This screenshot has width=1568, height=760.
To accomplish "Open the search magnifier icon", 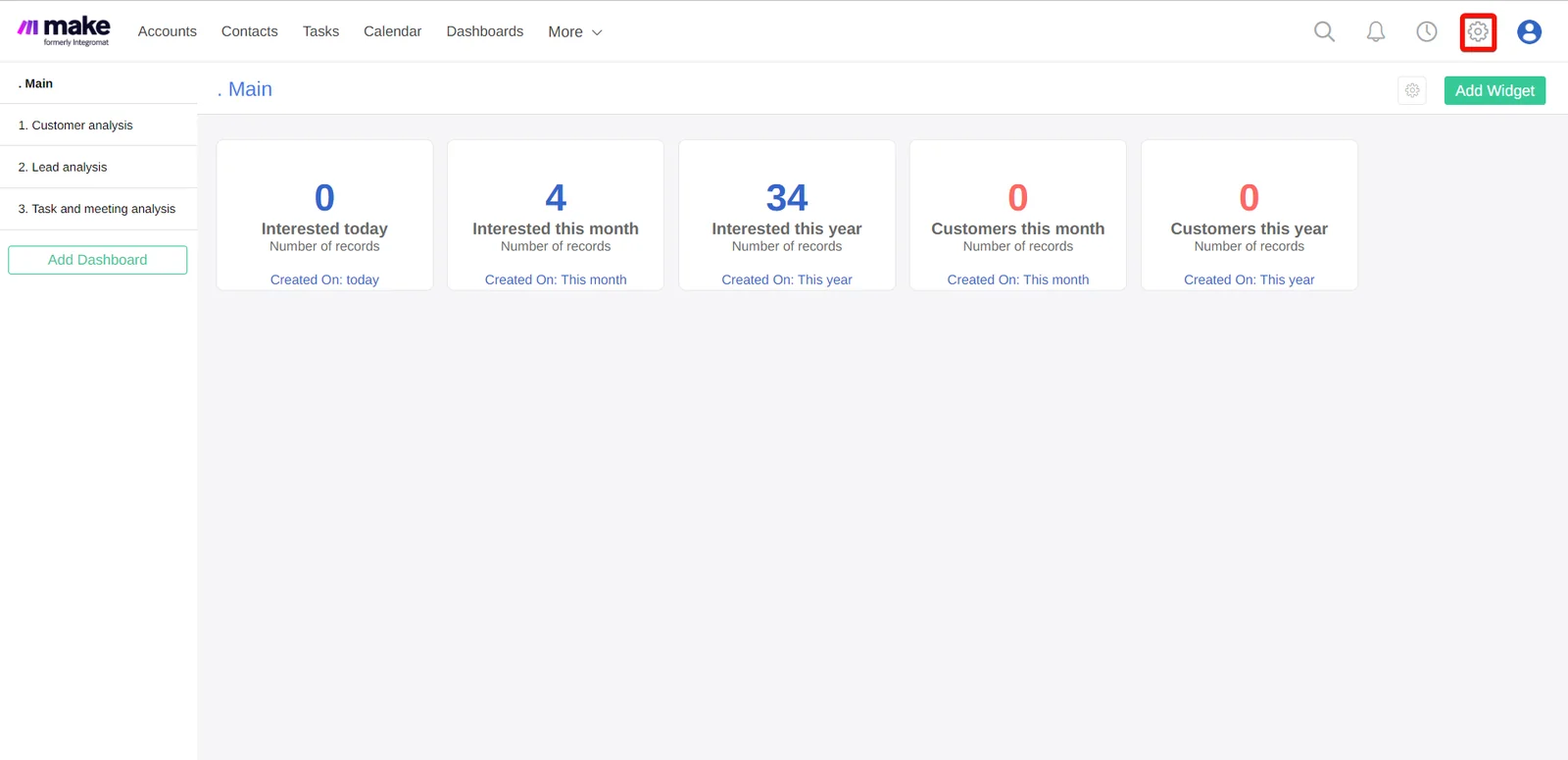I will click(x=1324, y=31).
